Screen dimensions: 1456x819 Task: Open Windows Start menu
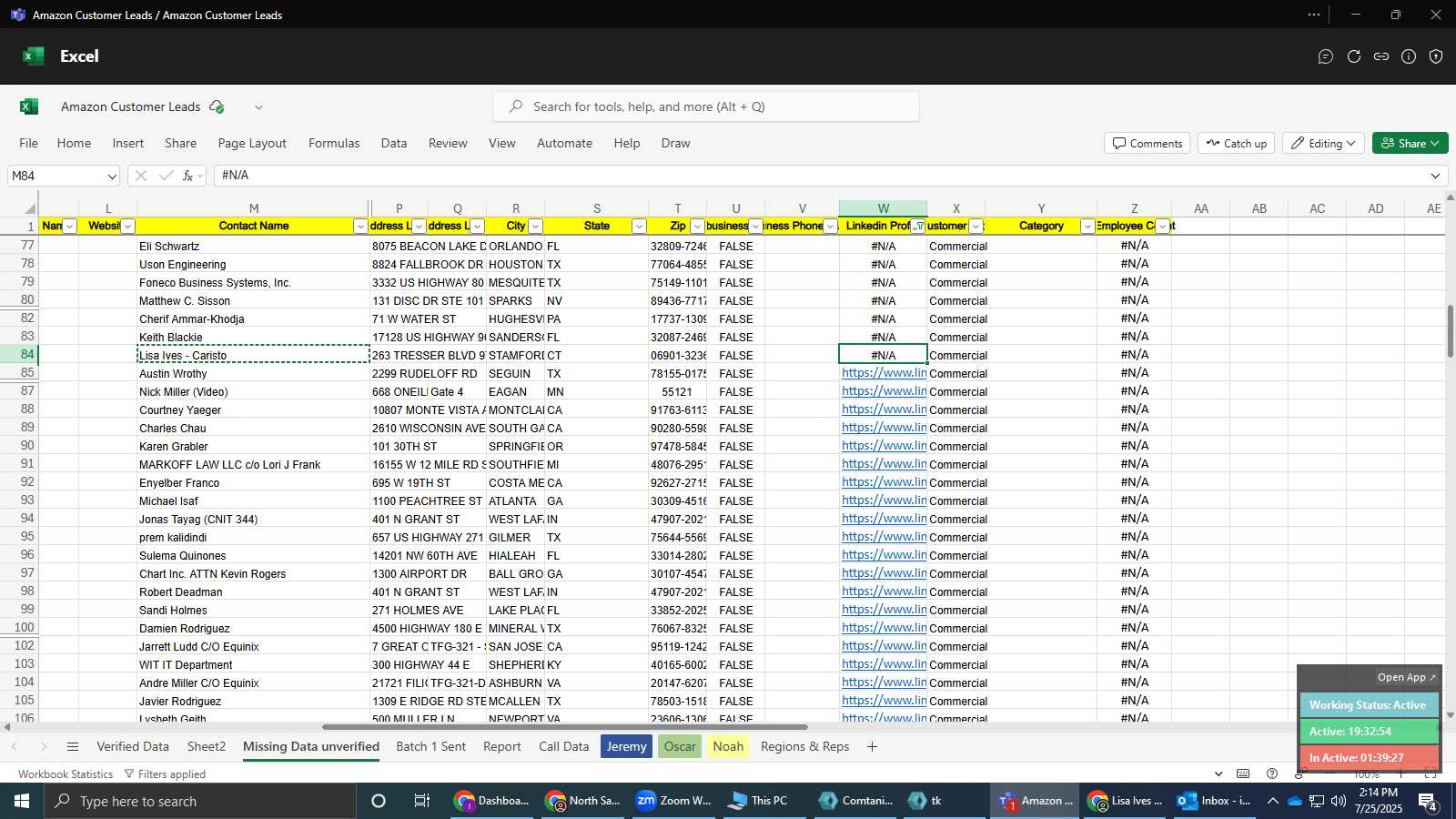tap(22, 801)
